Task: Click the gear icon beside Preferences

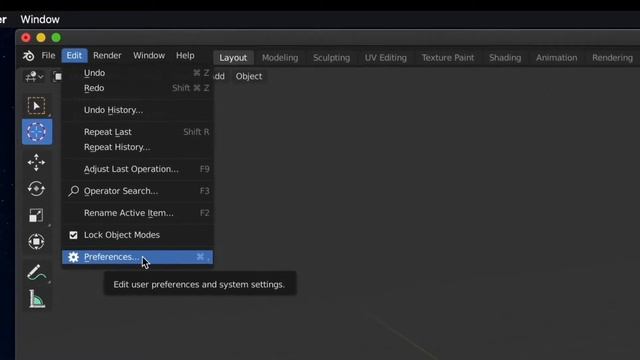Action: tap(73, 257)
